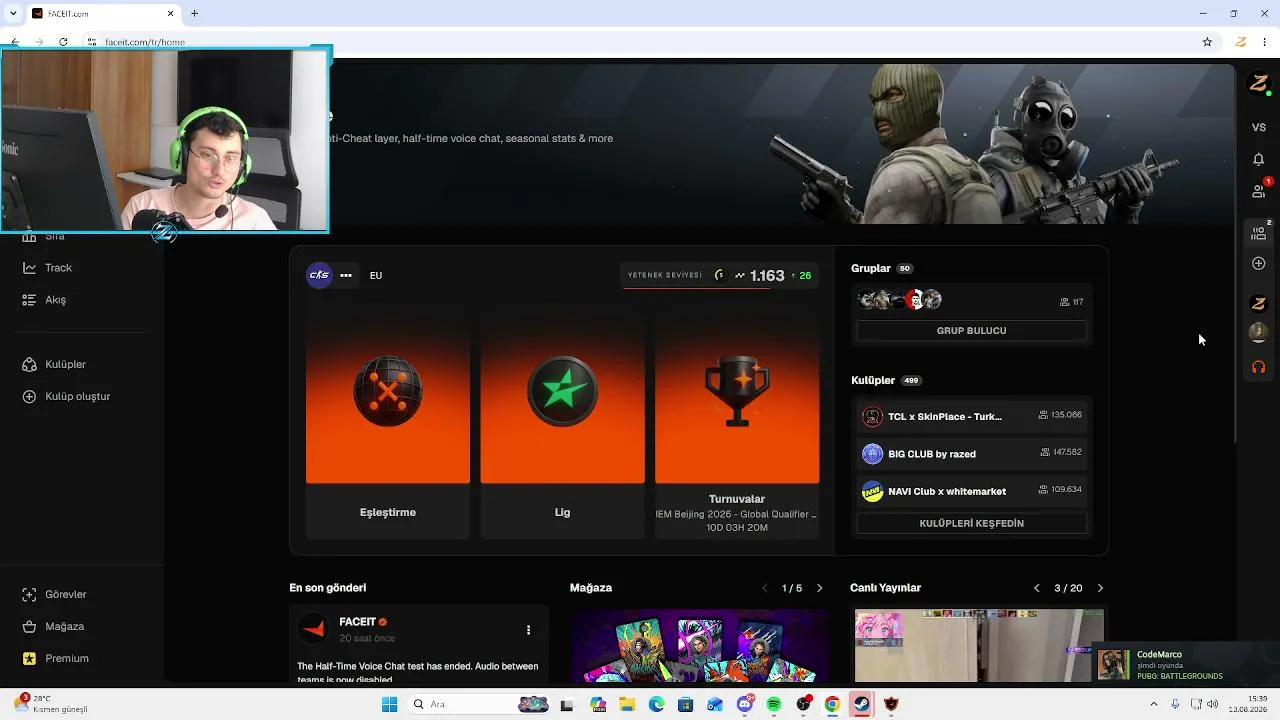Image resolution: width=1280 pixels, height=720 pixels.
Task: Open NAVI Club x whitemarket
Action: [x=972, y=491]
